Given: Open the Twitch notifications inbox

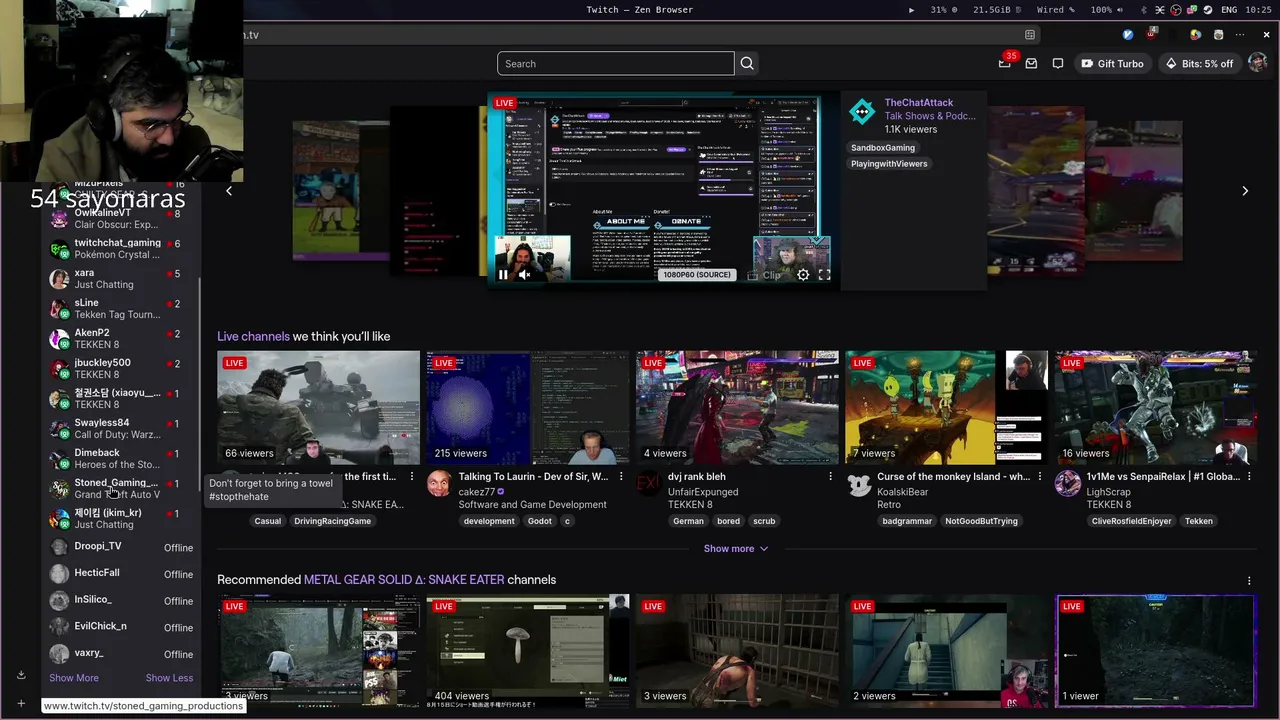Looking at the screenshot, I should point(1031,64).
